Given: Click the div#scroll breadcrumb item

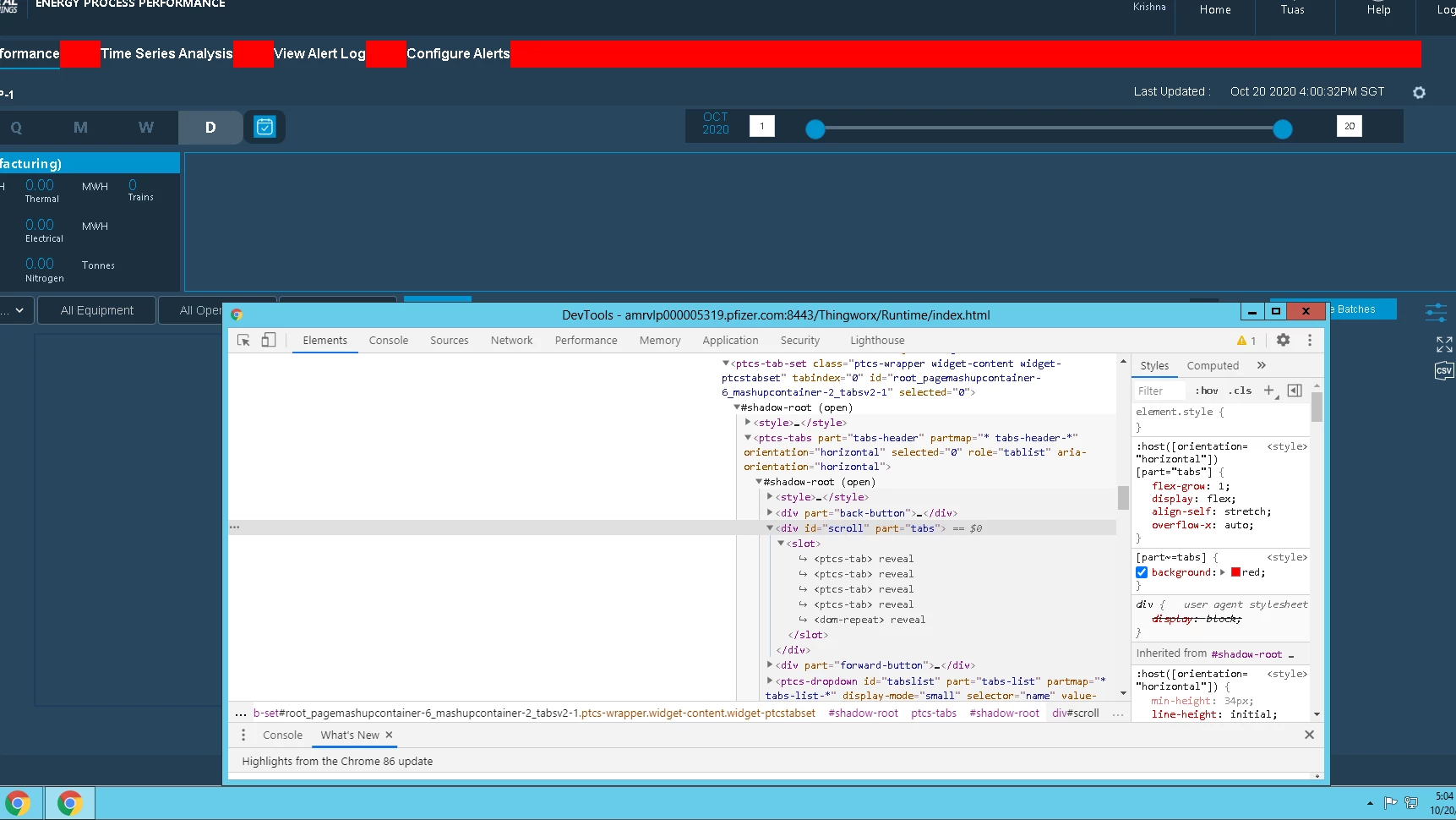Looking at the screenshot, I should [x=1076, y=713].
